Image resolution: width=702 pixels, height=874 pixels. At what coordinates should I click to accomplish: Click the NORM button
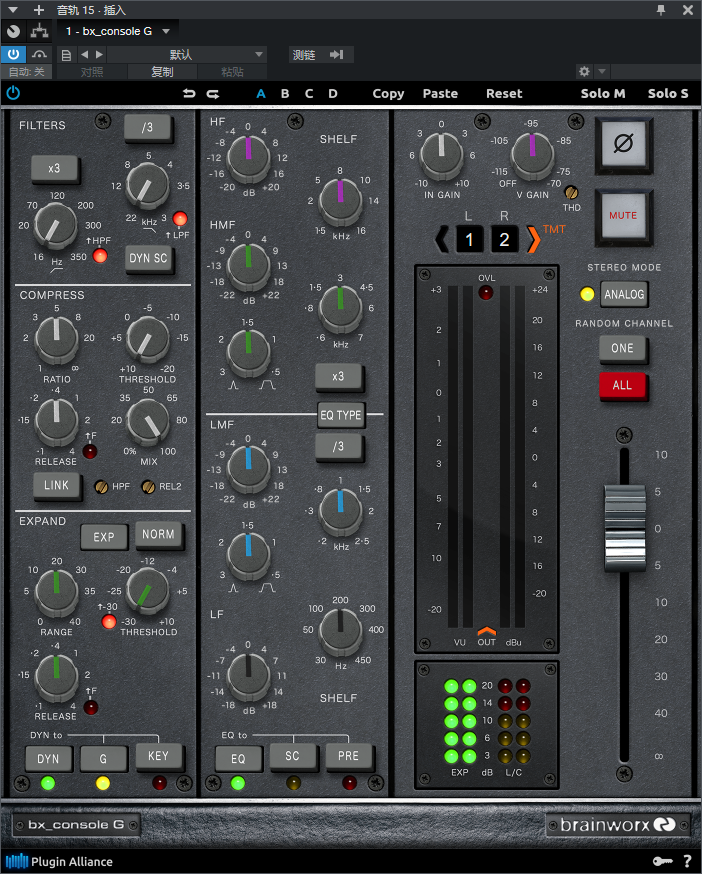158,535
